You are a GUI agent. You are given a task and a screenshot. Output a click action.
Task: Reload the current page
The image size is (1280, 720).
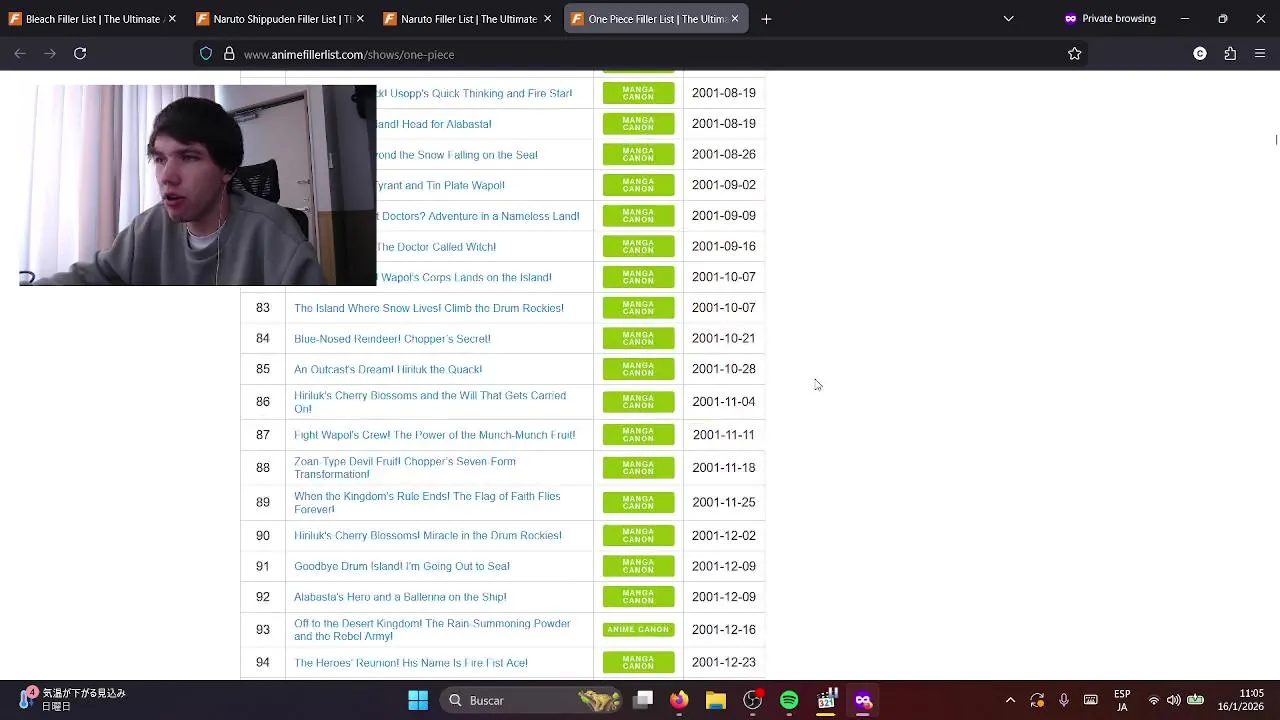tap(80, 54)
